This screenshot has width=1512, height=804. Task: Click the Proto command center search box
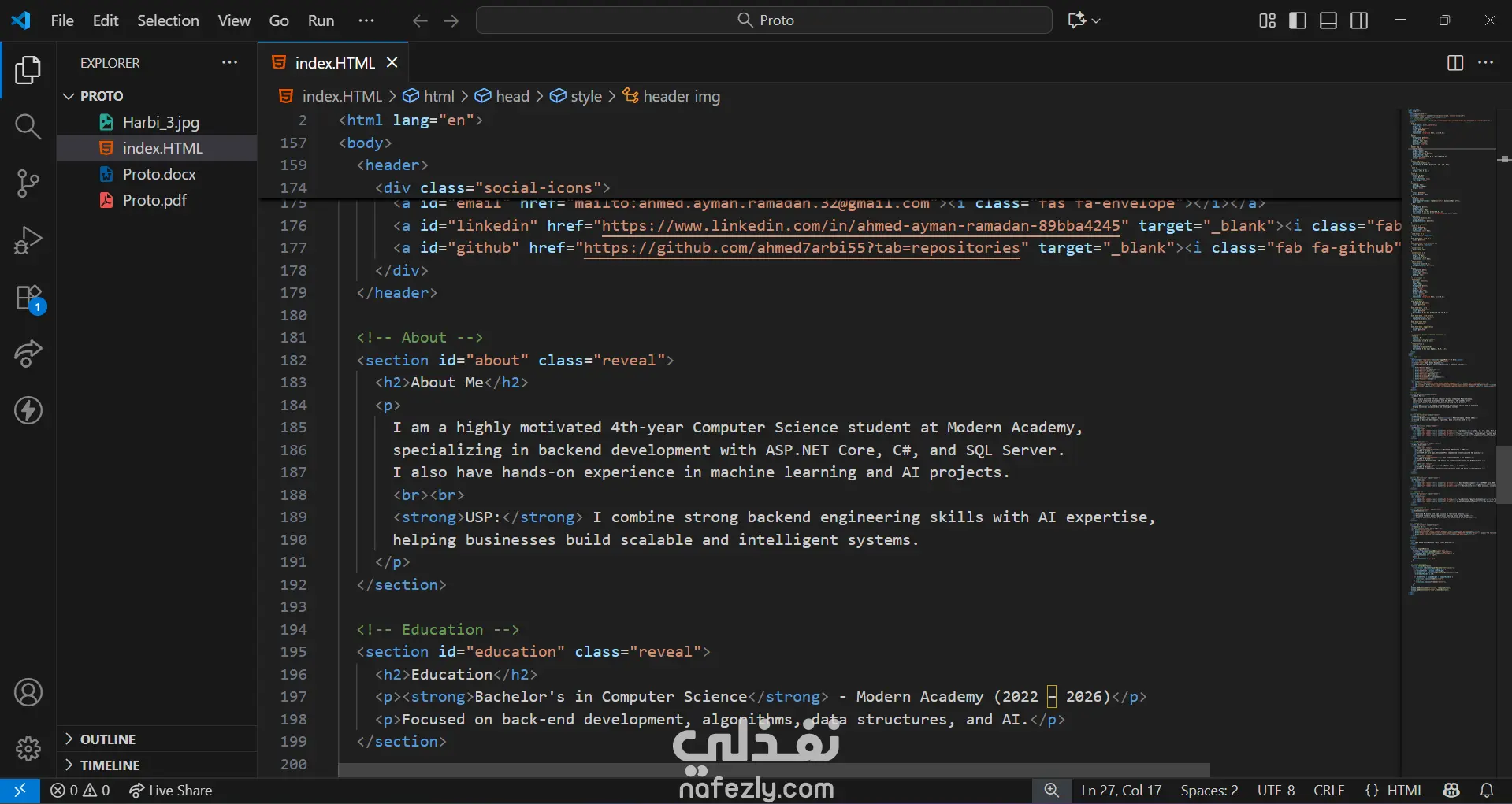pyautogui.click(x=764, y=20)
